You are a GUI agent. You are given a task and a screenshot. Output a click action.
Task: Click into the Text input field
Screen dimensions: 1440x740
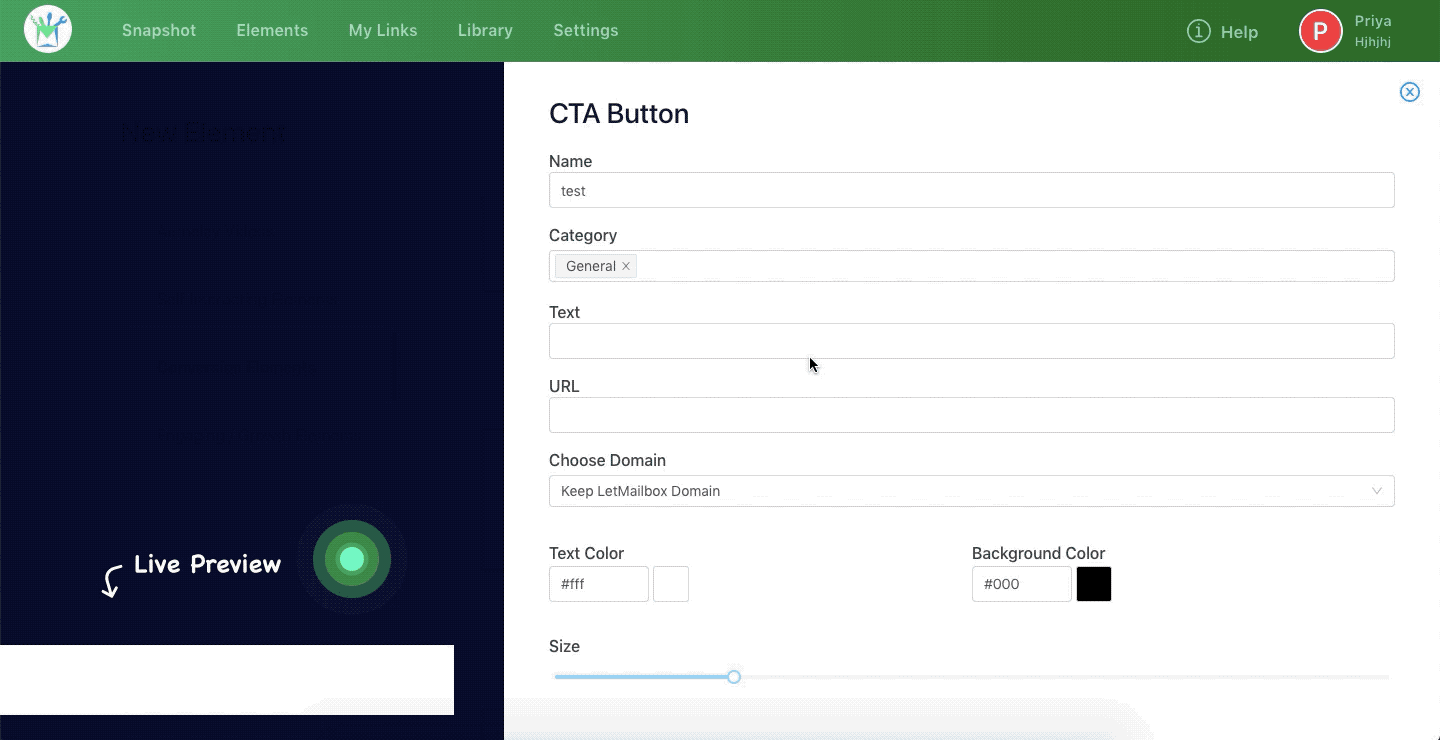click(972, 341)
